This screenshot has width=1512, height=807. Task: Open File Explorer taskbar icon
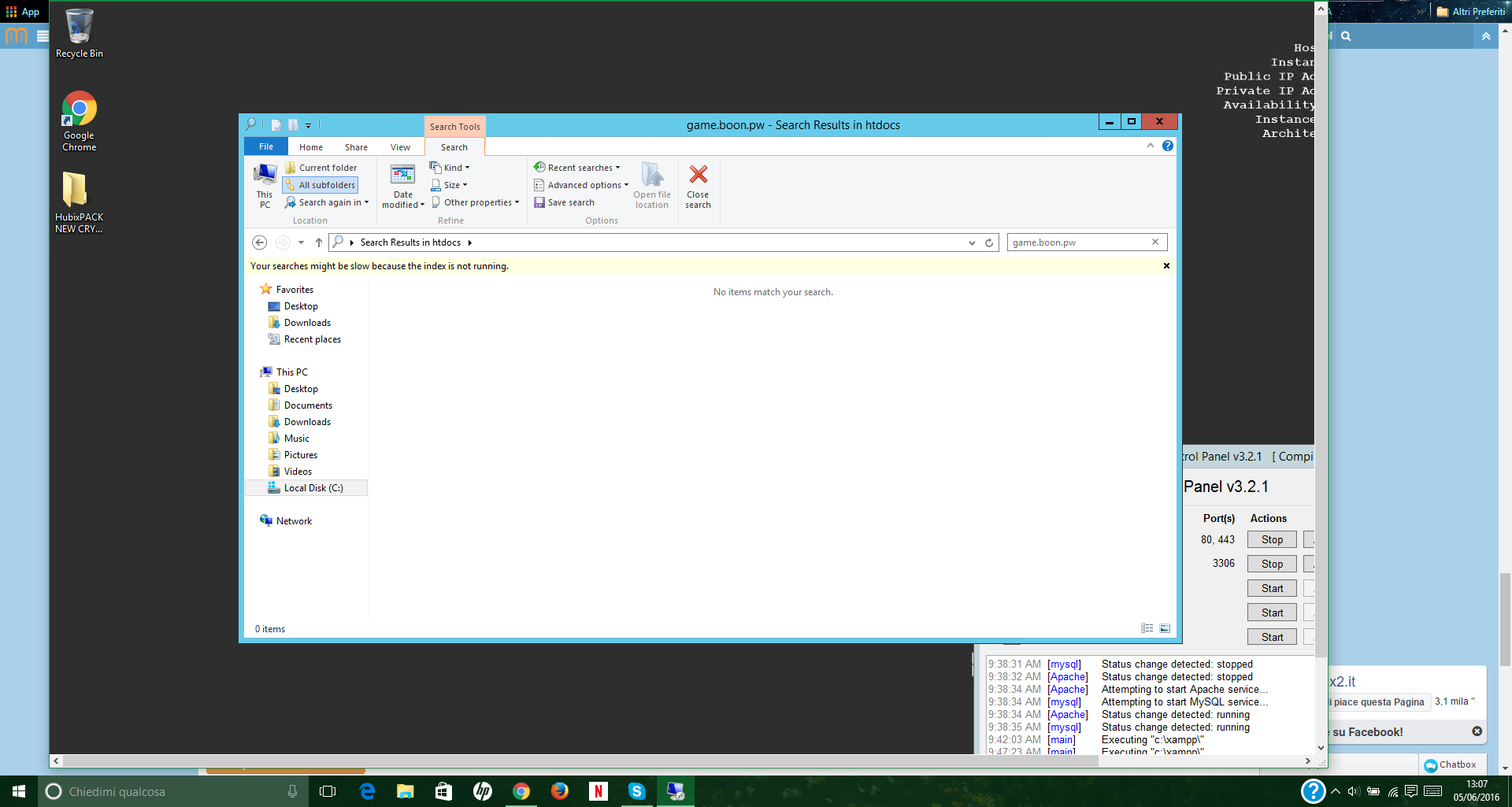tap(406, 791)
